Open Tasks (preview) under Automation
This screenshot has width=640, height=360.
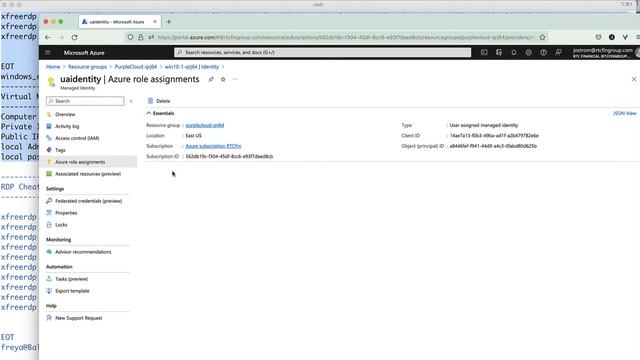click(71, 279)
